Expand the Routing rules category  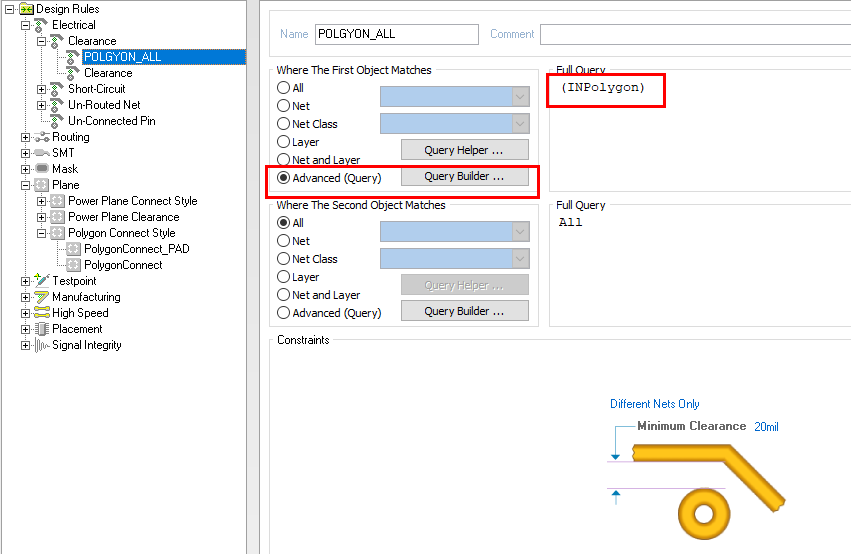[x=25, y=137]
